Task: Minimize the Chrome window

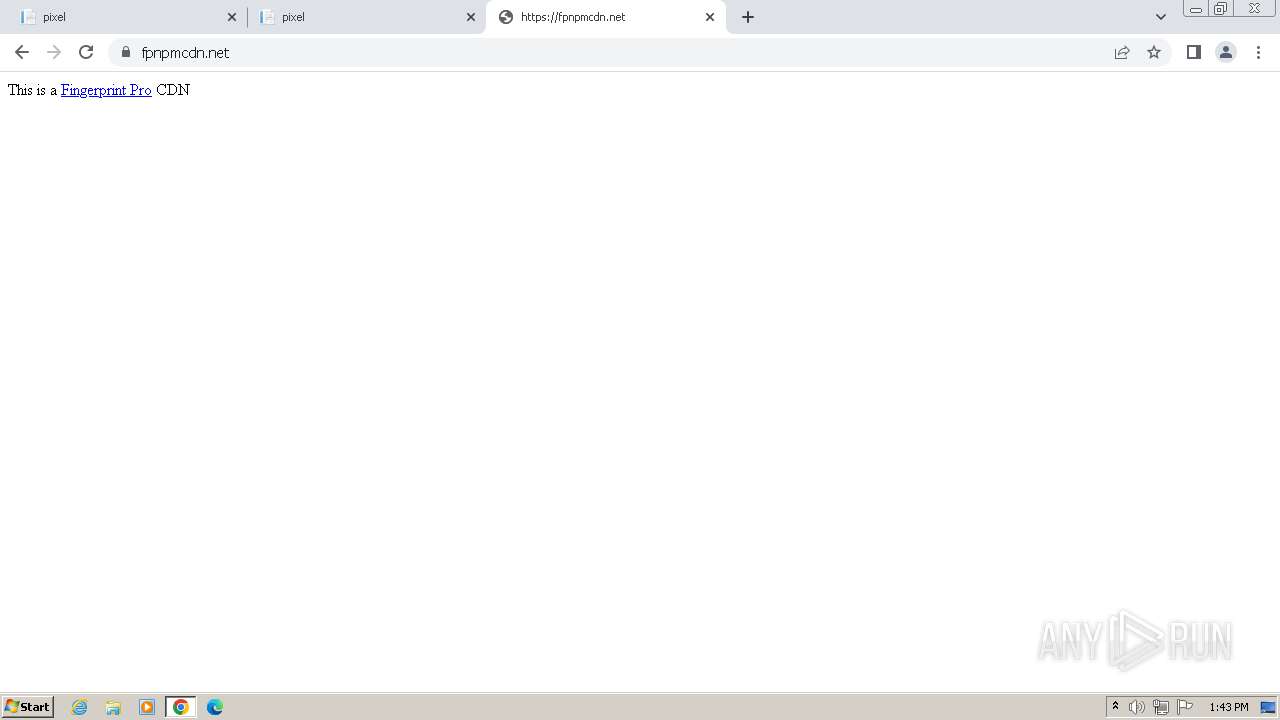Action: point(1195,9)
